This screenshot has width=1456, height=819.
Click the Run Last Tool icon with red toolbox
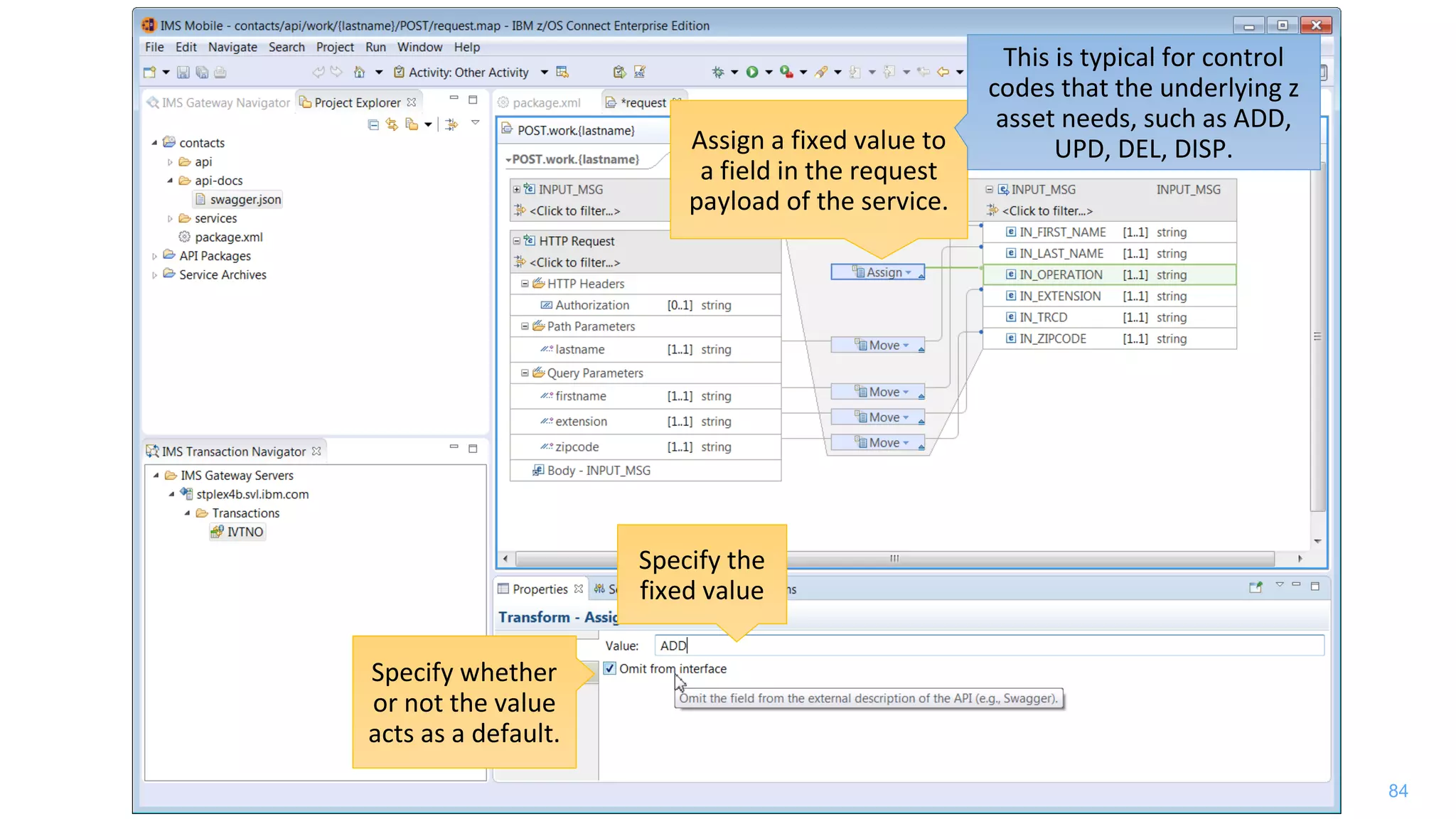(x=786, y=72)
